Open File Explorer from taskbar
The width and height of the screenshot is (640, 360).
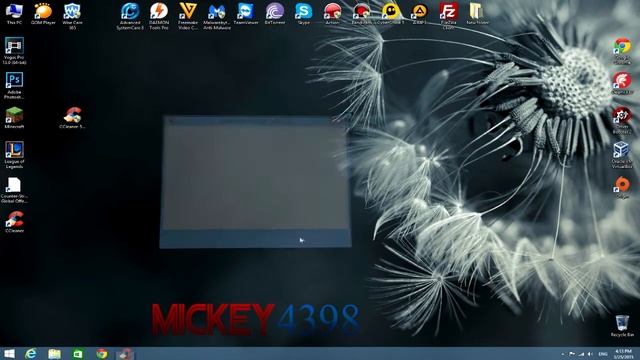54,353
